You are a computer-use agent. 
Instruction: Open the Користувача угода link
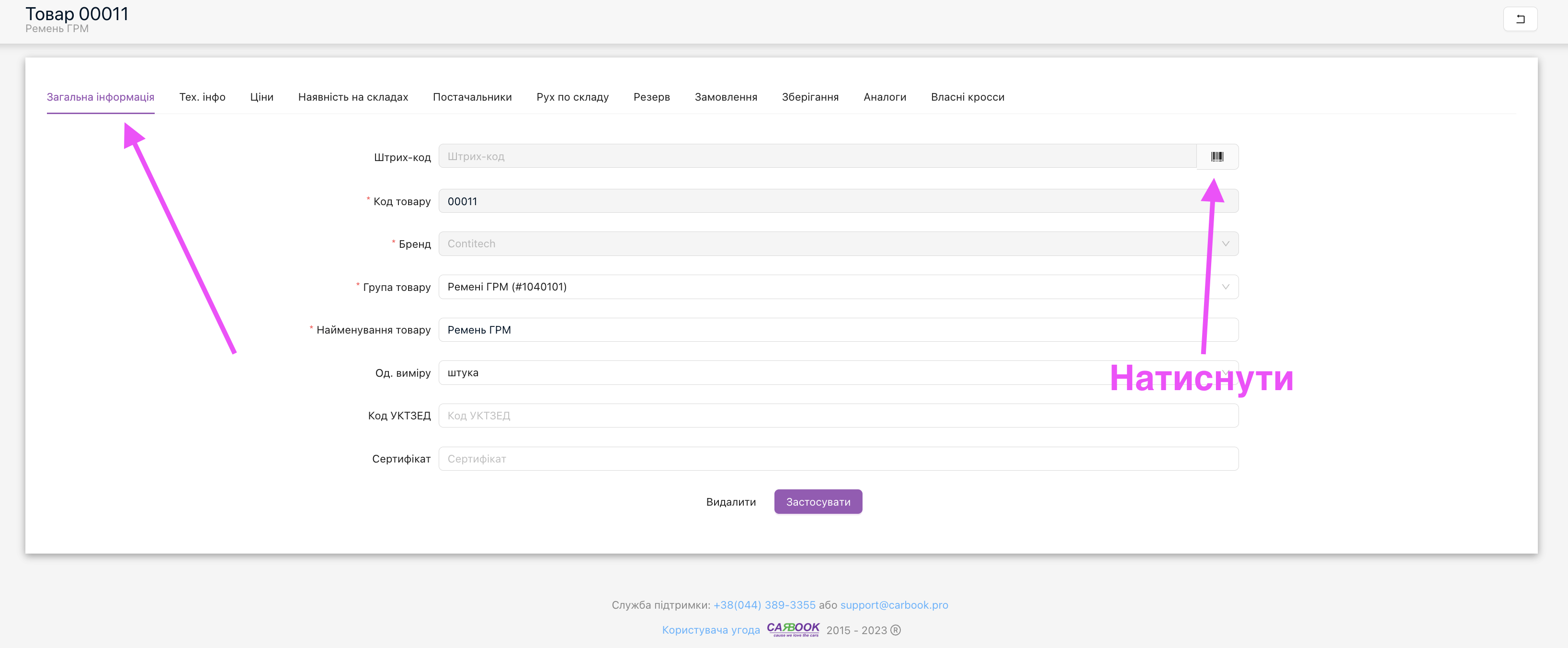tap(710, 630)
